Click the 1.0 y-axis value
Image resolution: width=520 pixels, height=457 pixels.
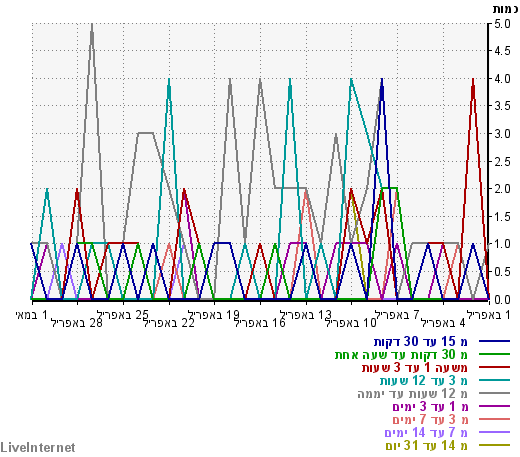click(503, 244)
